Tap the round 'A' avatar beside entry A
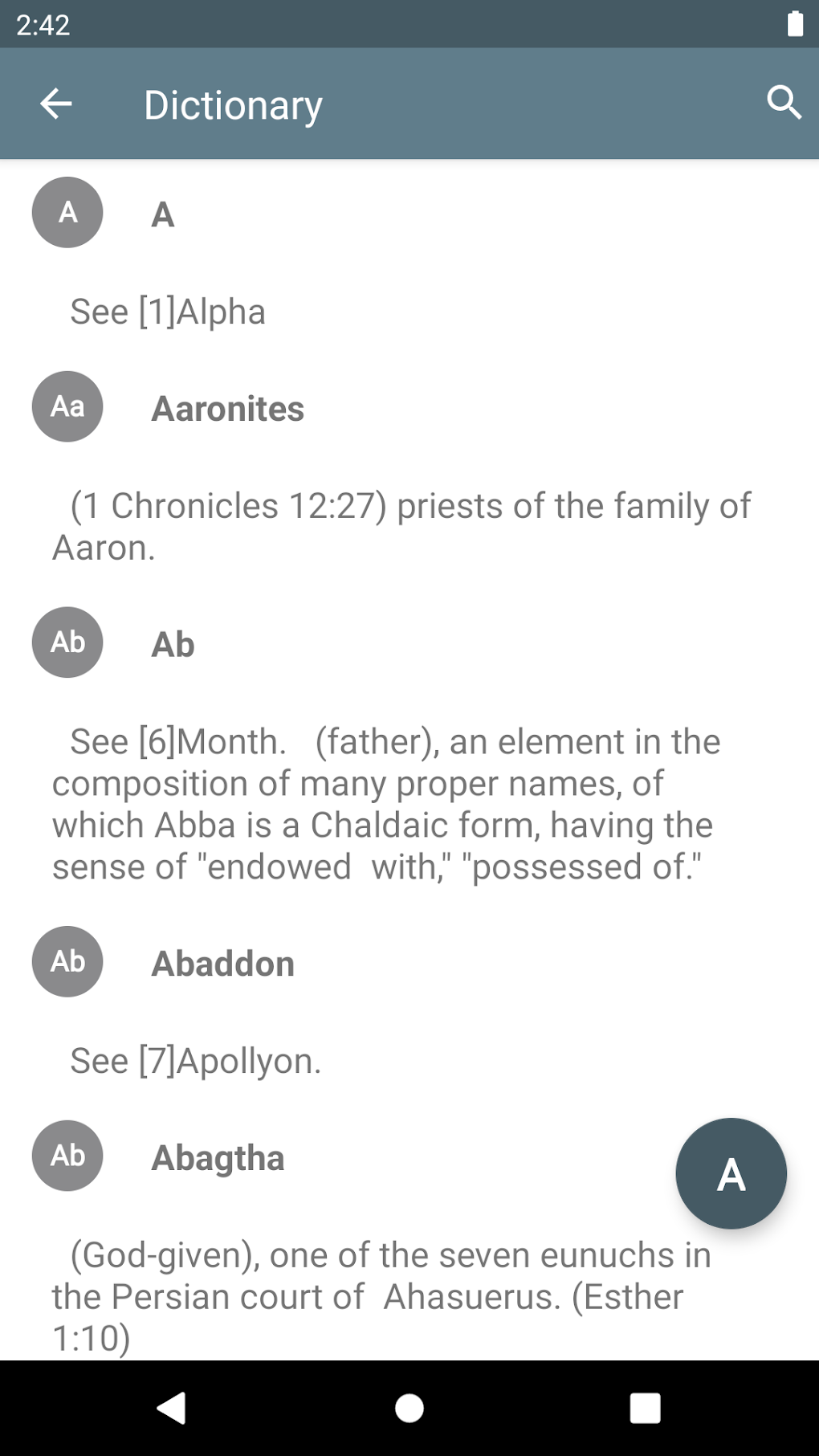Screen dimensions: 819x1456 (x=67, y=213)
